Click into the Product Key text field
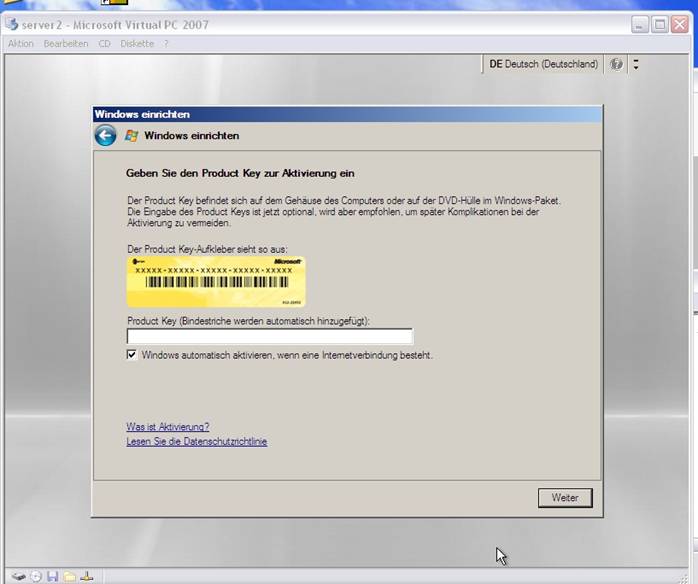 (269, 336)
